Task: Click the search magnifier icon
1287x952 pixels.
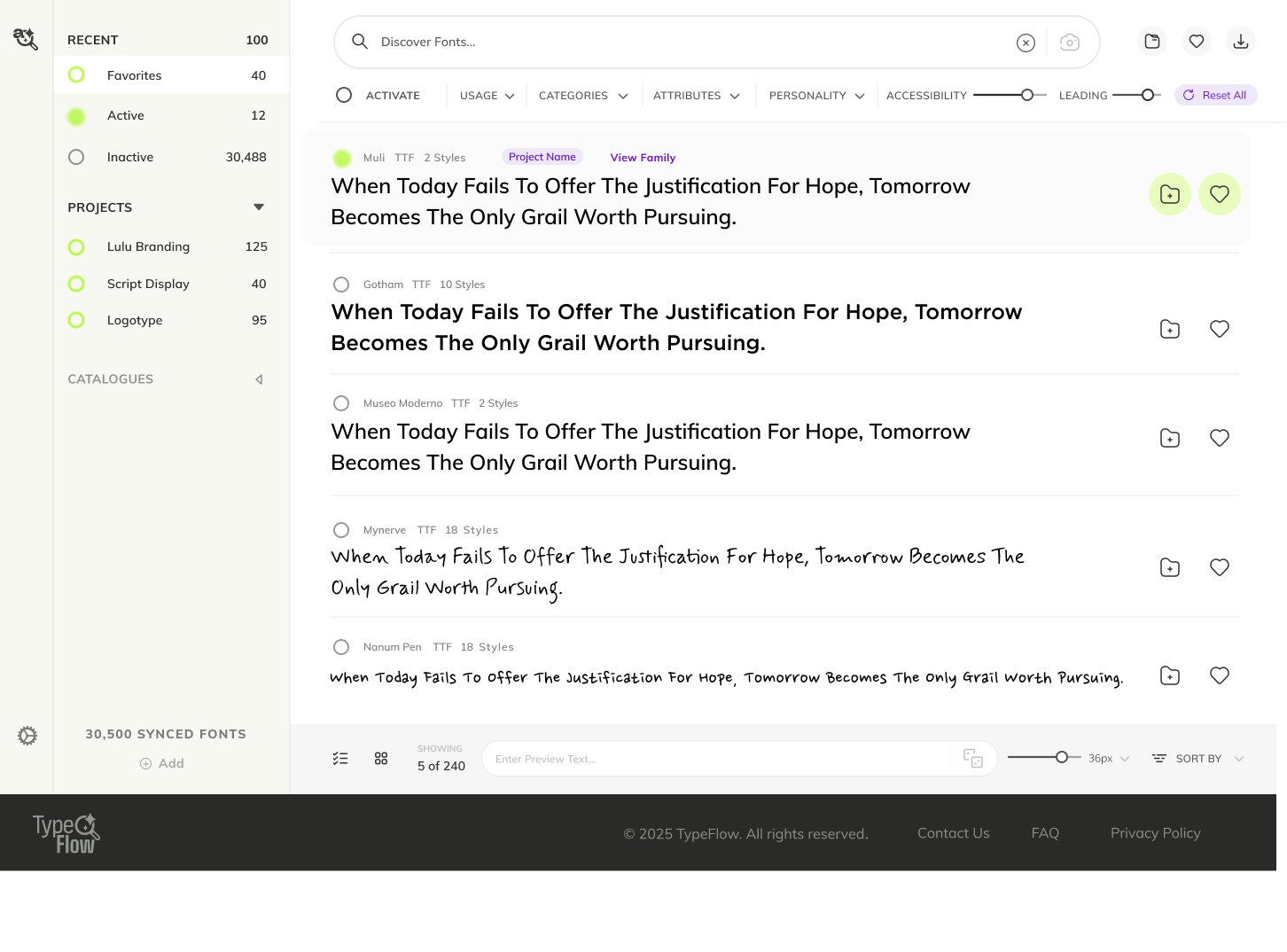Action: pyautogui.click(x=360, y=42)
